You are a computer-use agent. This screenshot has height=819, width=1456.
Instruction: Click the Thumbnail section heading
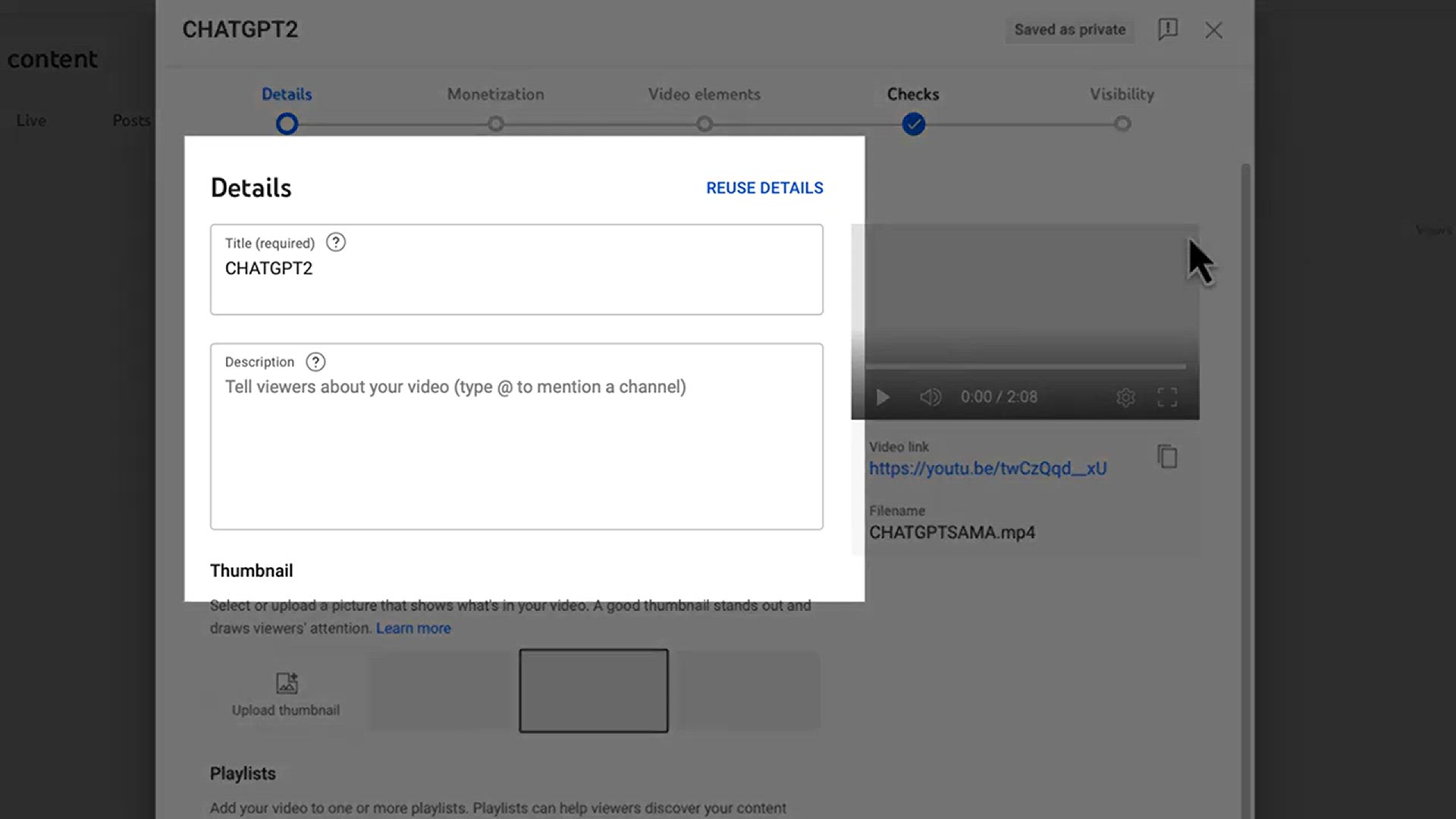pos(252,571)
